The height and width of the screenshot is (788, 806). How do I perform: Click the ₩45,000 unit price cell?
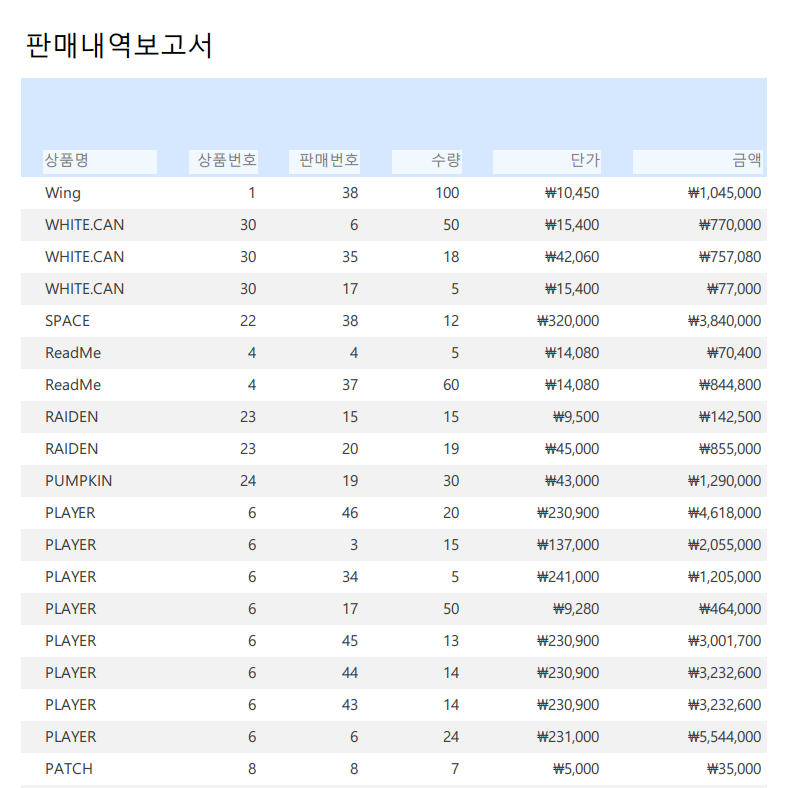(572, 449)
